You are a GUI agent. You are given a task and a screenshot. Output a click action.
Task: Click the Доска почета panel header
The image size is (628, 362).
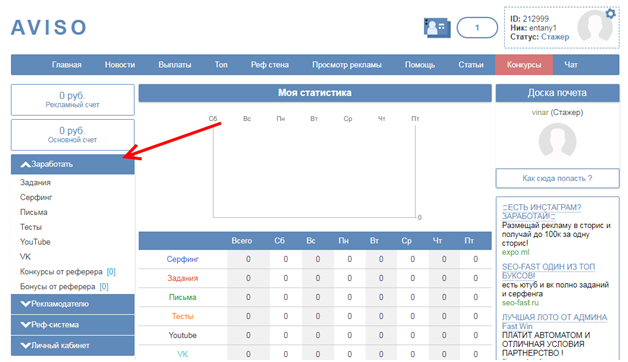[x=557, y=93]
